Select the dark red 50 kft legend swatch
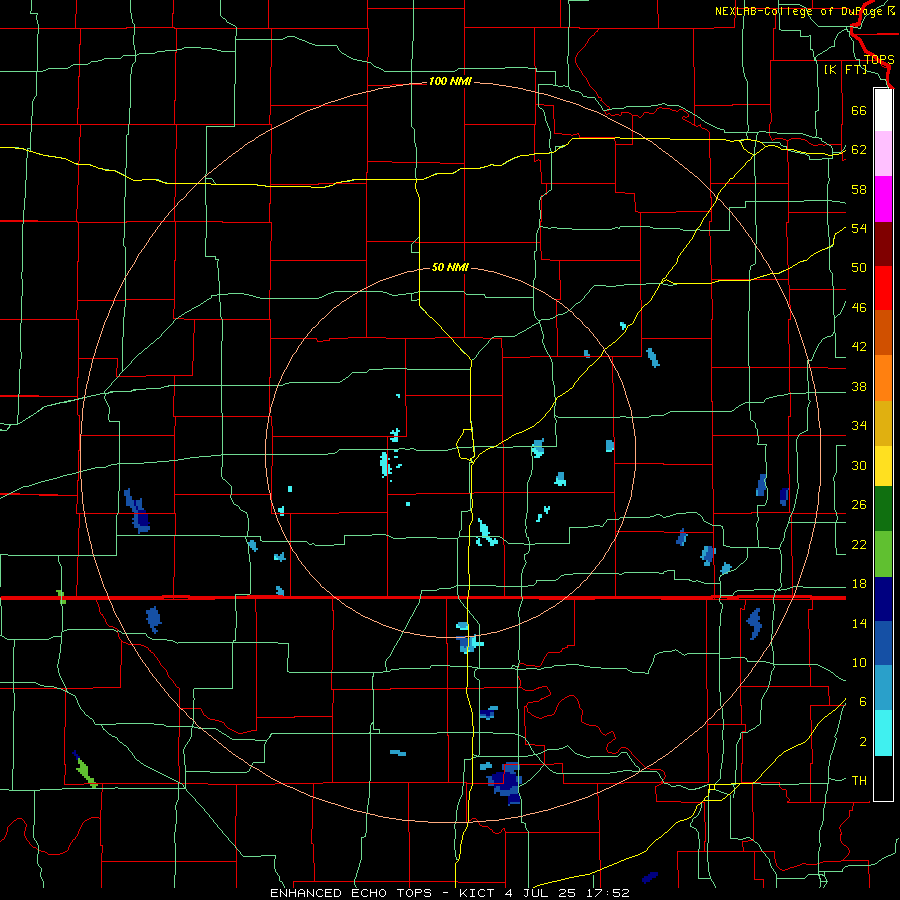900x900 pixels. tap(883, 244)
